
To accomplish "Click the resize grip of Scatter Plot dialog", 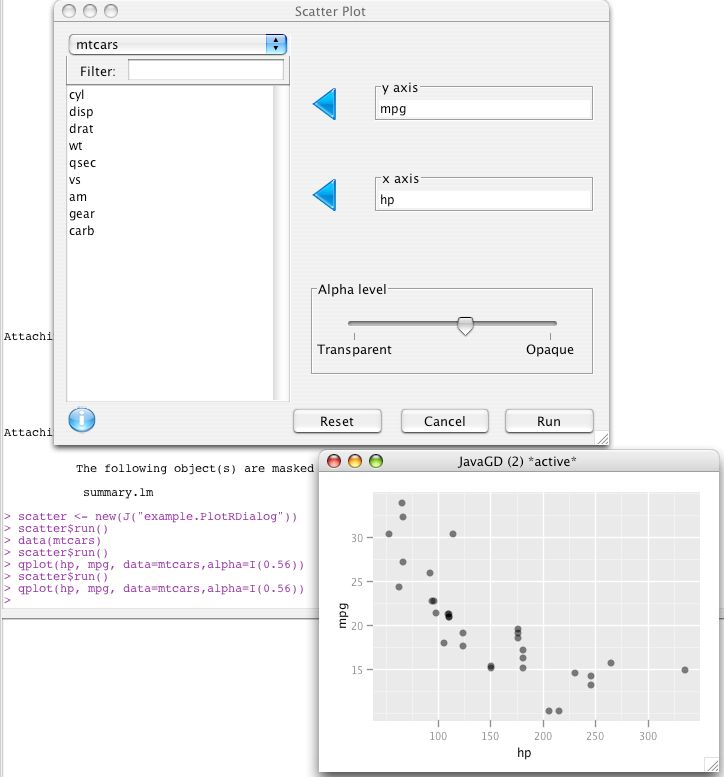I will coord(603,439).
